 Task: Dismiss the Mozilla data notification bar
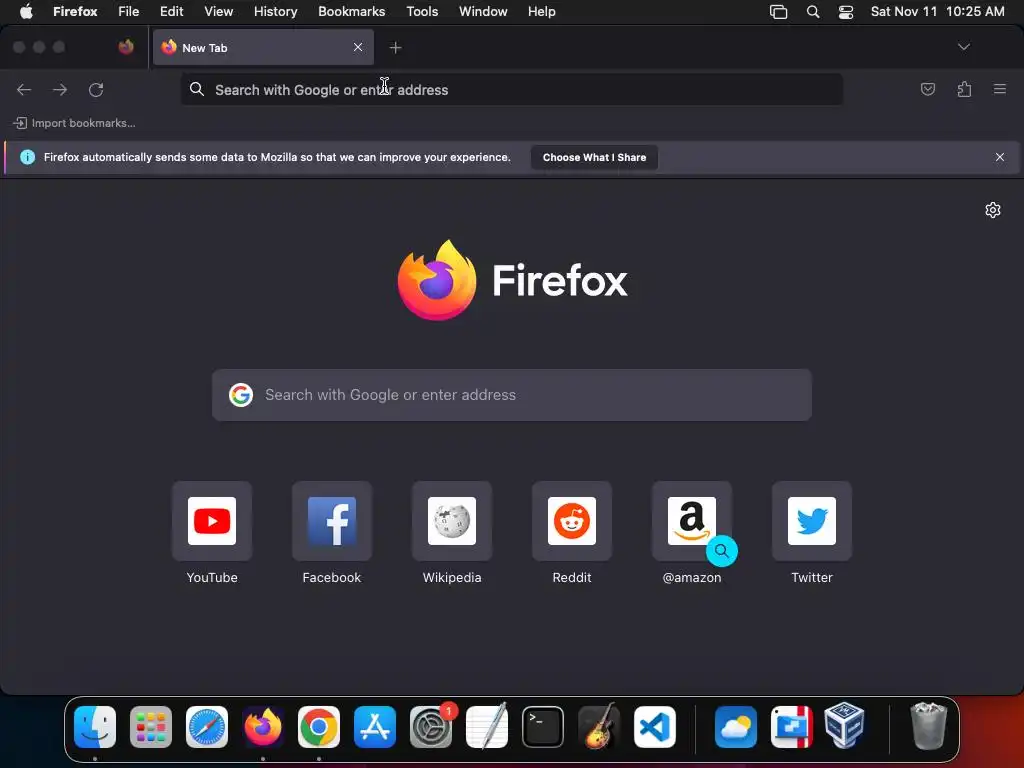[x=1000, y=157]
